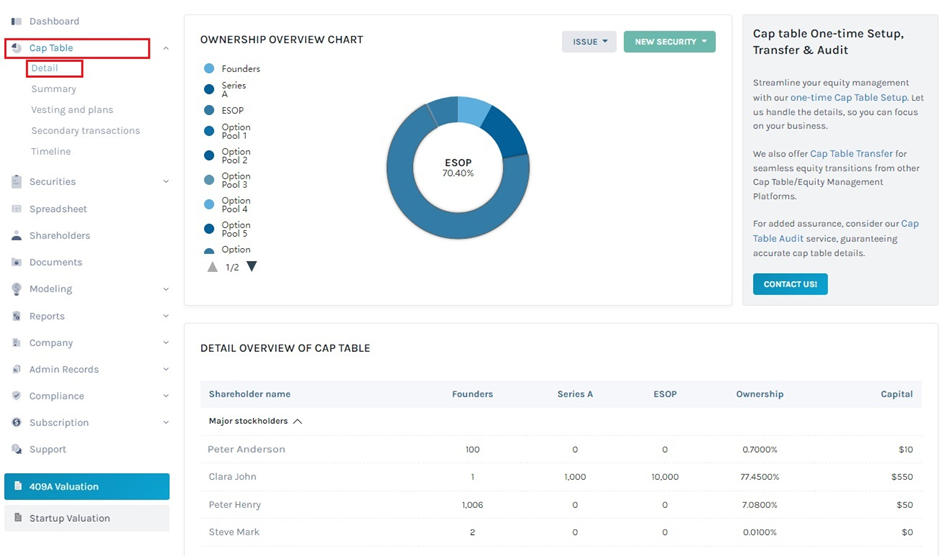Click the Series A donut chart segment
This screenshot has height=556, width=940.
point(505,133)
